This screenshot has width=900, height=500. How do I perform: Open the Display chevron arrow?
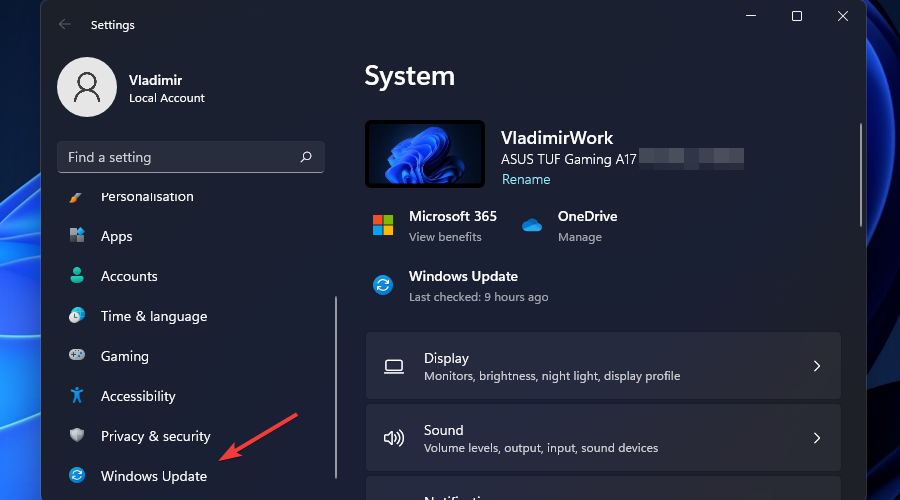pyautogui.click(x=817, y=366)
